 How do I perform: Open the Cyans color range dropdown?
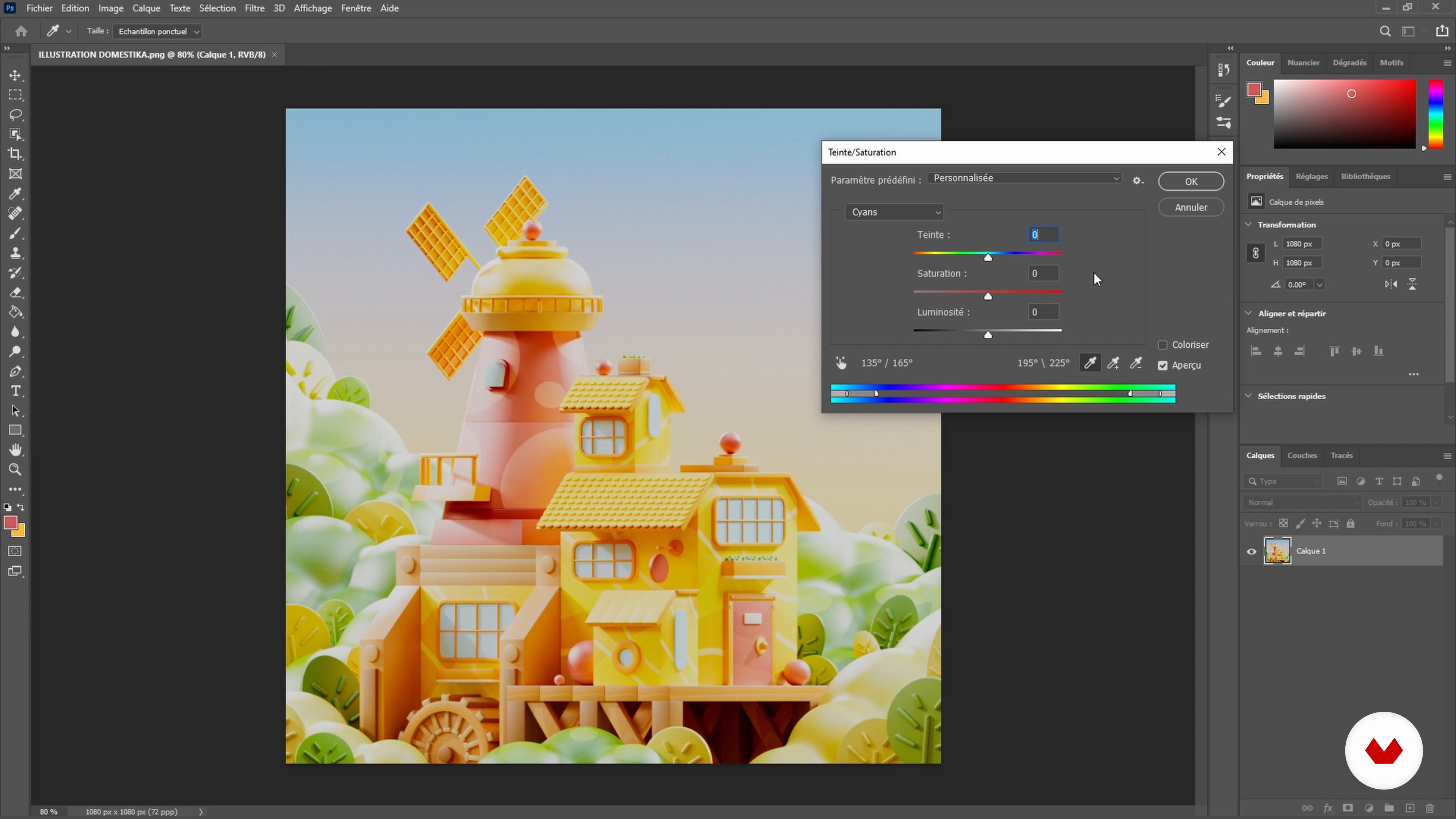tap(894, 212)
